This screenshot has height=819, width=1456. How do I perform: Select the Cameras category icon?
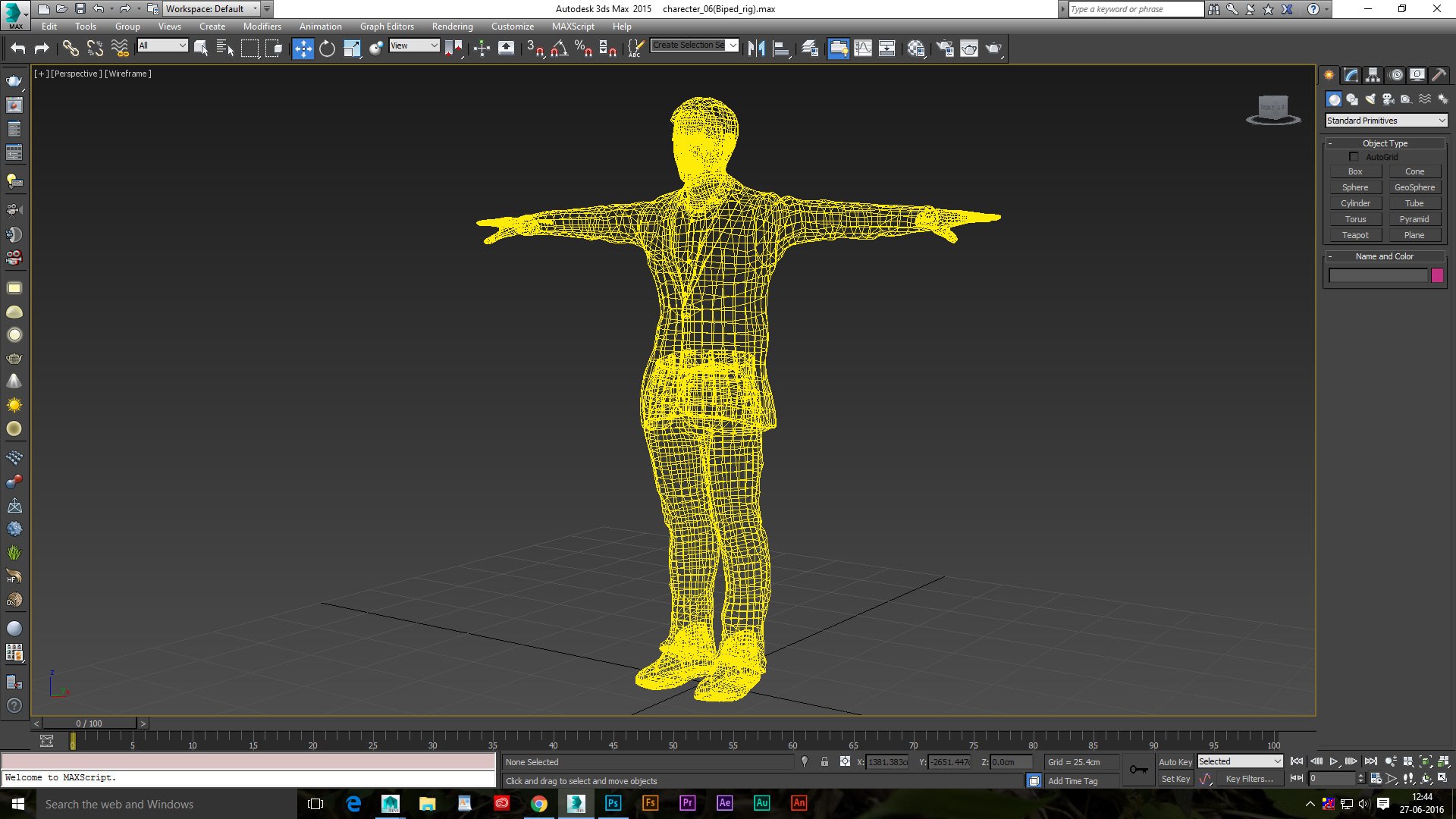coord(1389,99)
